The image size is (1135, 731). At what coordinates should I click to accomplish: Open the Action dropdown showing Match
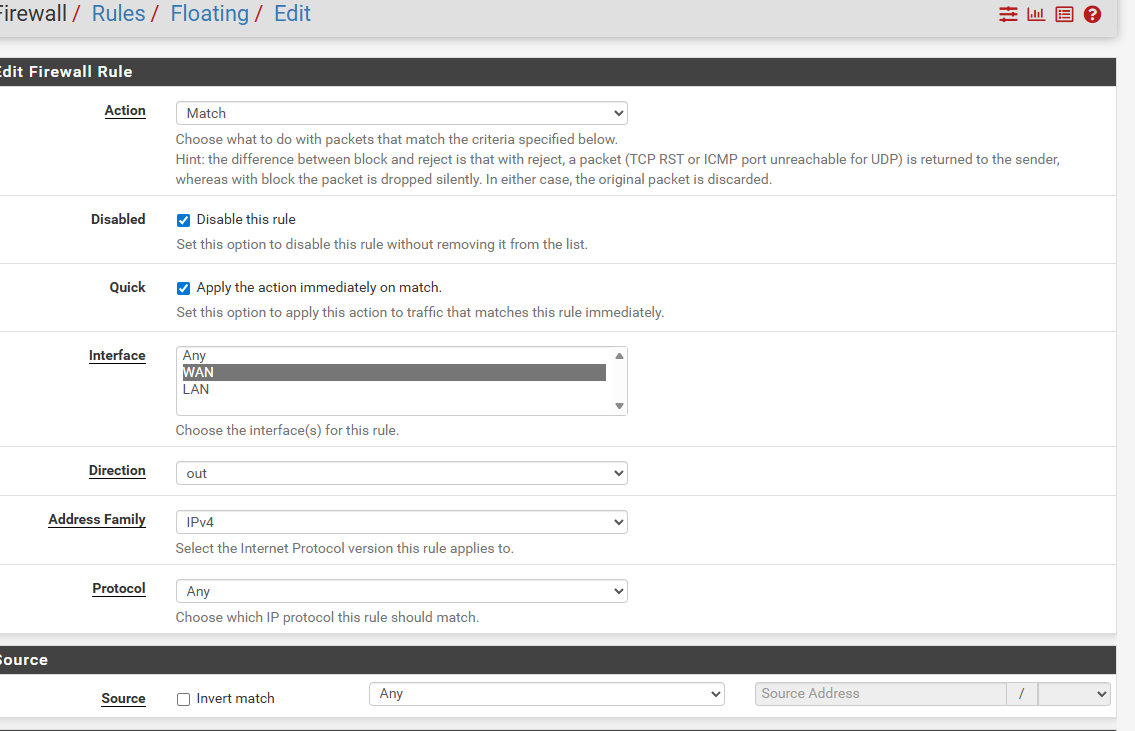coord(401,113)
